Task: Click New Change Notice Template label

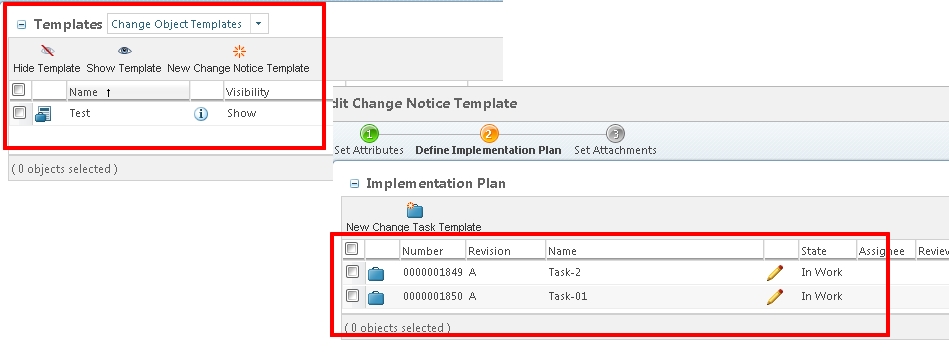Action: click(238, 68)
